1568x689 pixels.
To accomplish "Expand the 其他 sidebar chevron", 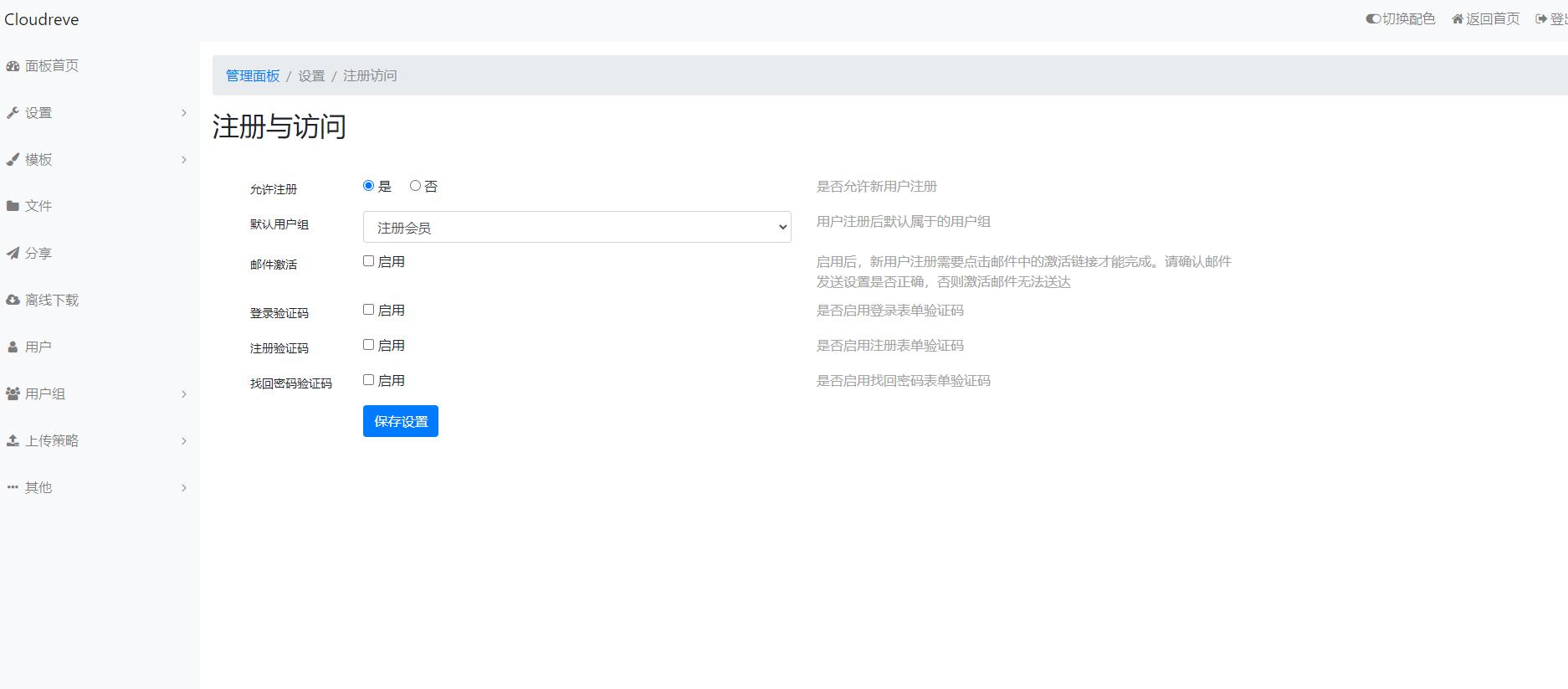I will (184, 488).
